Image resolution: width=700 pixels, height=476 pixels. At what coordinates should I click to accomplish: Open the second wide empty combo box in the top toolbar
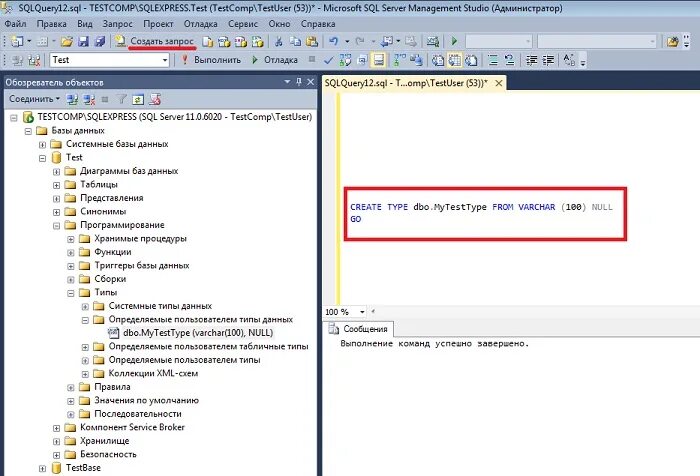[x=597, y=42]
